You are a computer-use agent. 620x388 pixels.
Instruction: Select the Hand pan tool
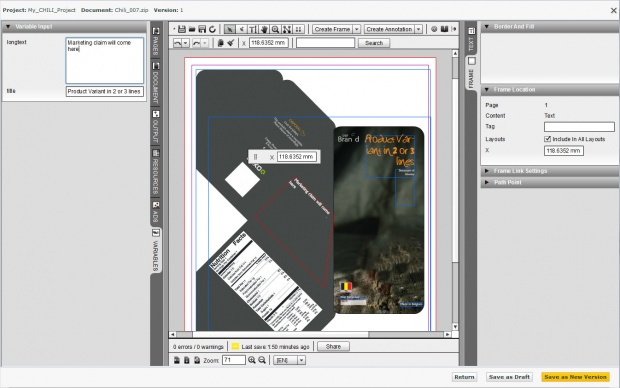(264, 29)
